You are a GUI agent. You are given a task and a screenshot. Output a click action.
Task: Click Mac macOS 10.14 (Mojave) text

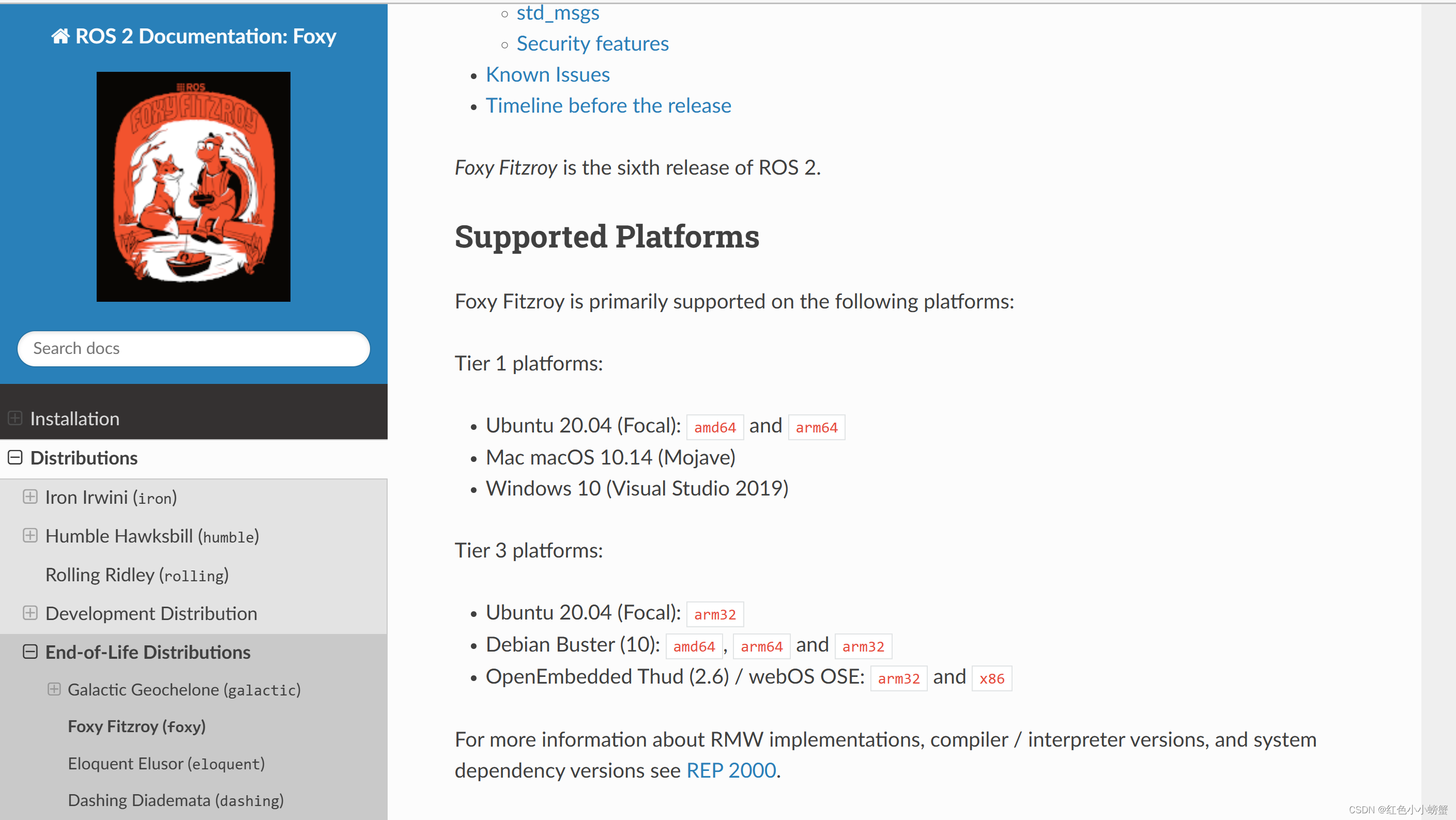pyautogui.click(x=610, y=457)
